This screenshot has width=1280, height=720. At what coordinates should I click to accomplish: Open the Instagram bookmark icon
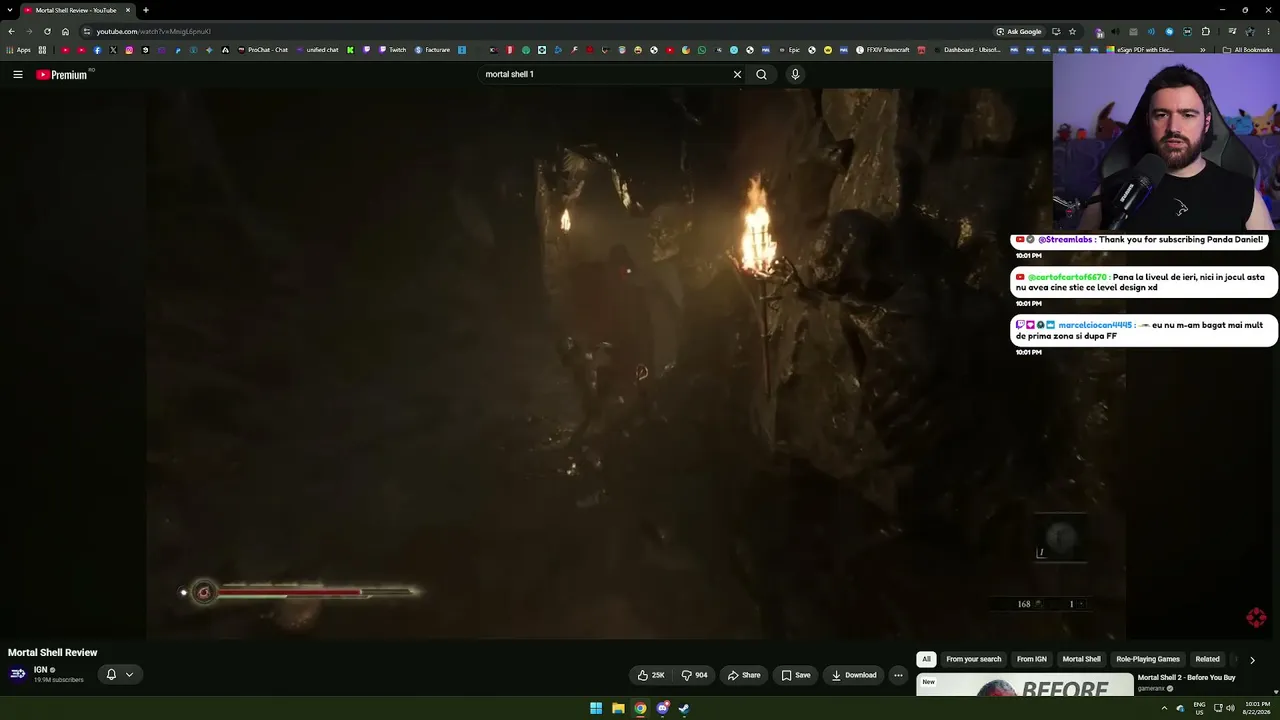tap(129, 50)
